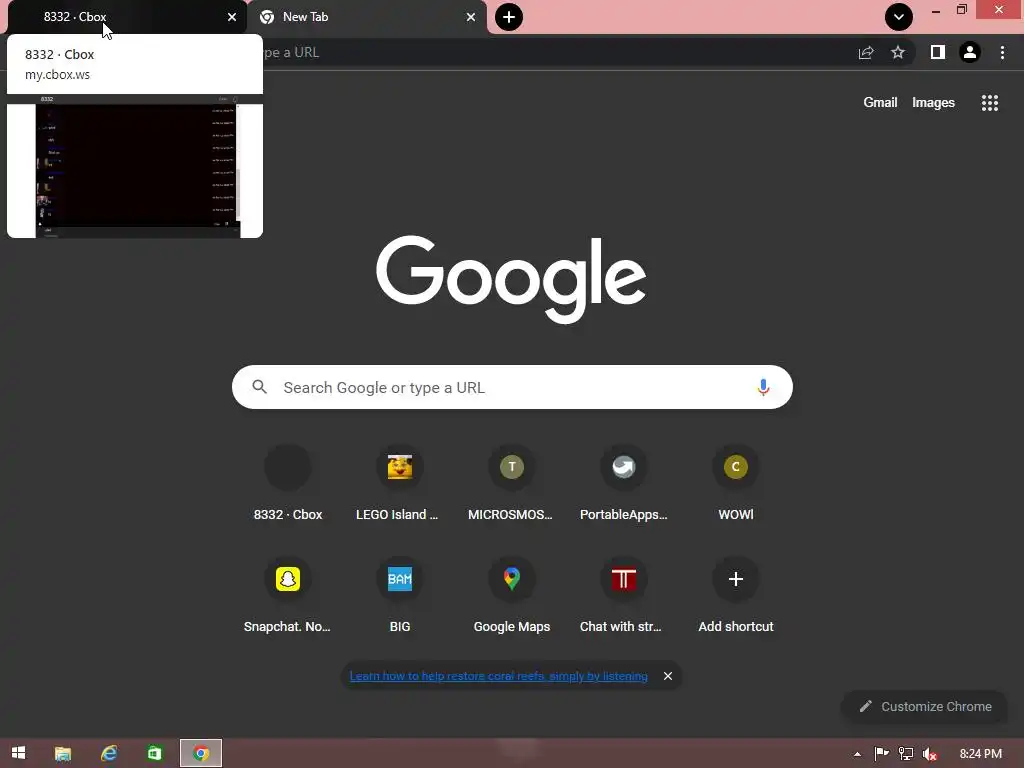Open the Chrome profile avatar menu

(970, 52)
